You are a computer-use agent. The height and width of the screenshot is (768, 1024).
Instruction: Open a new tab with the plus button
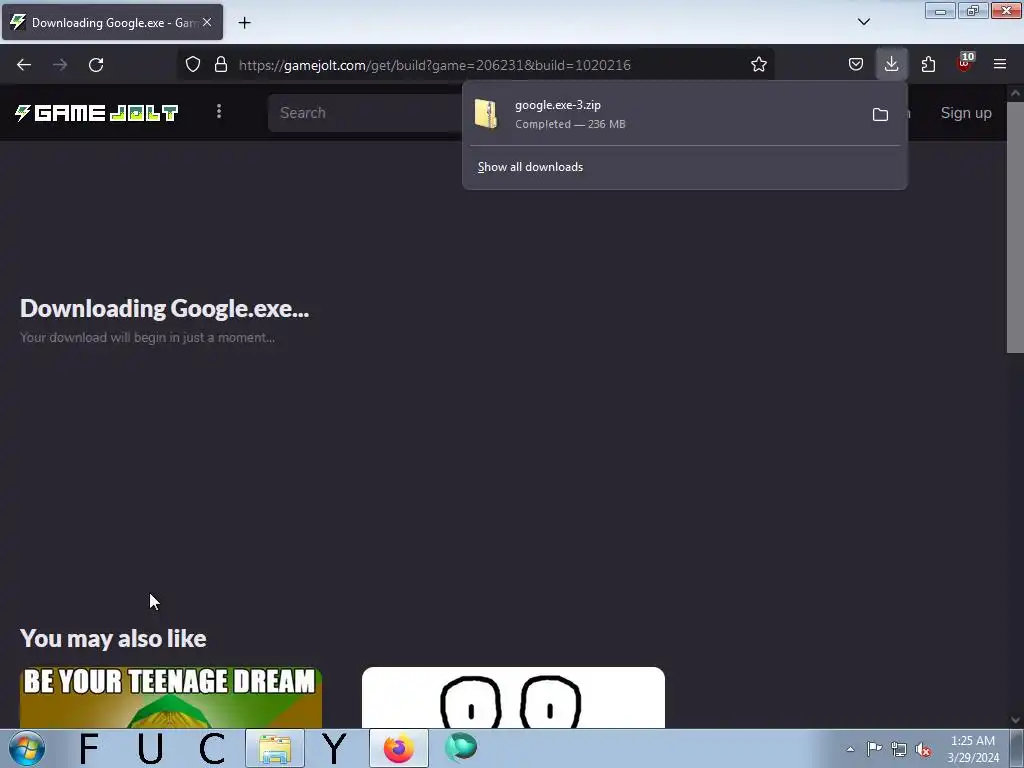coord(244,23)
